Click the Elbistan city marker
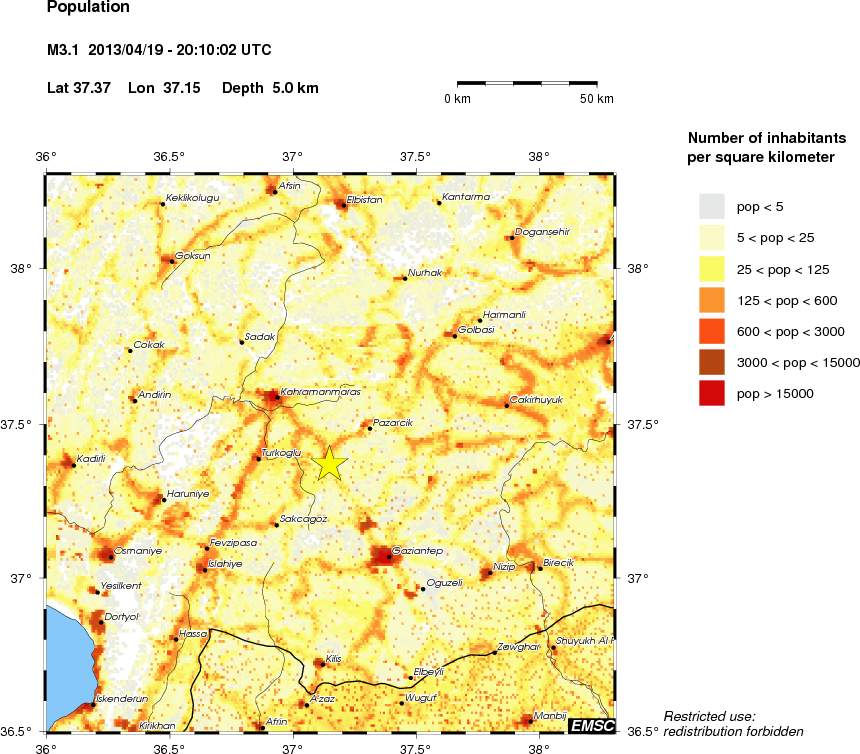Viewport: 860px width, 754px height. point(344,205)
